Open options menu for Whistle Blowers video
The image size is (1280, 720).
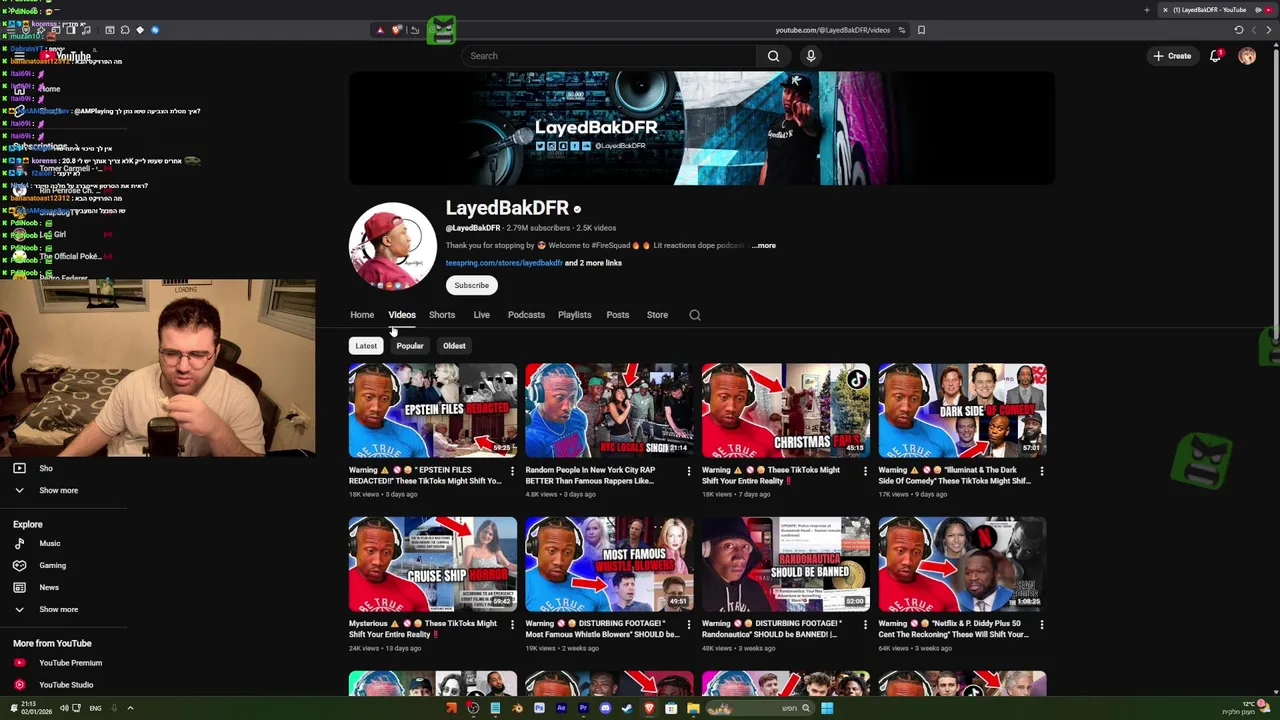pyautogui.click(x=688, y=625)
